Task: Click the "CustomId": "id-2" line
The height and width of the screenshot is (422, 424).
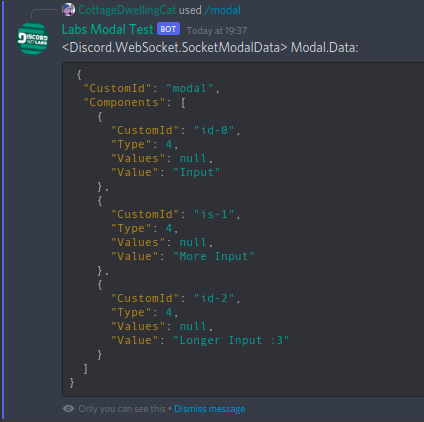Action: pos(176,298)
